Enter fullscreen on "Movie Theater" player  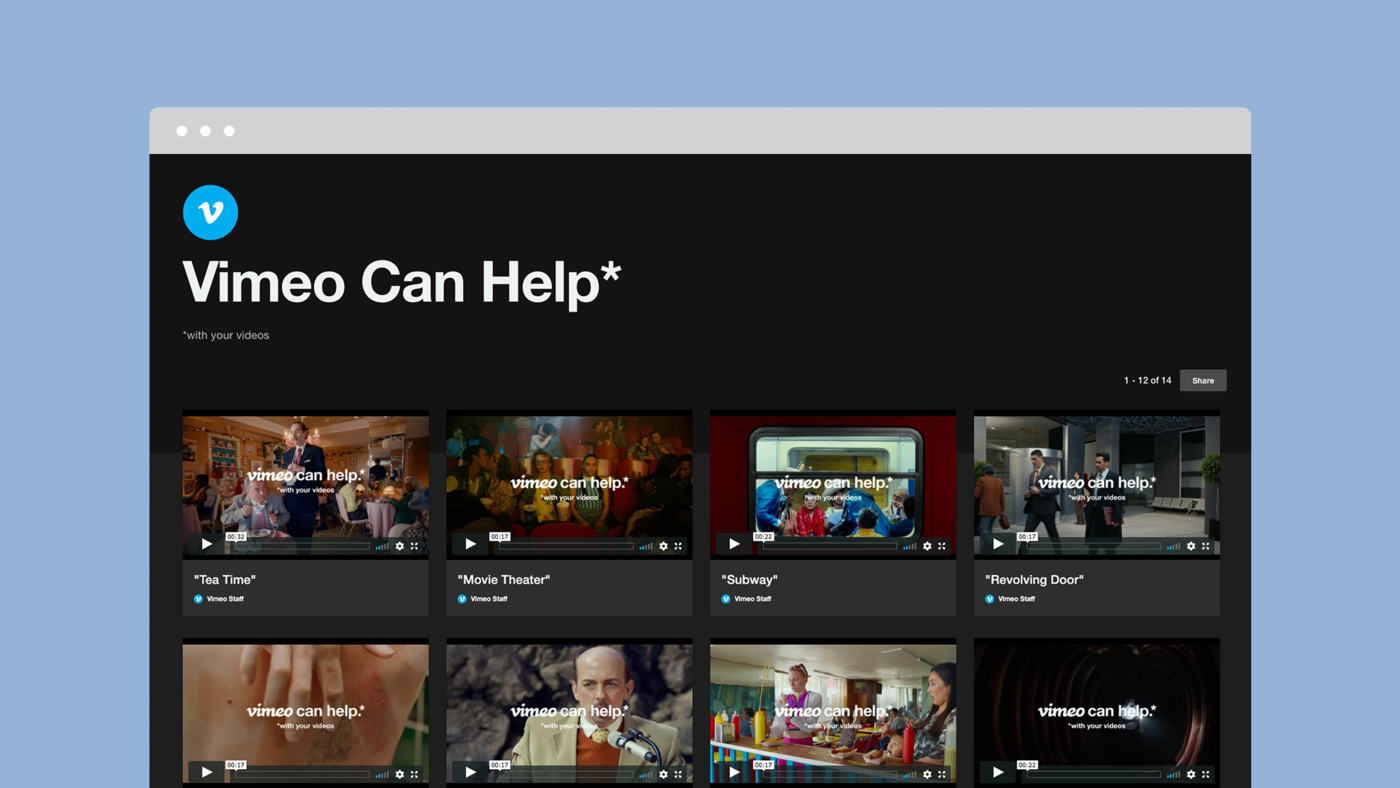(678, 546)
